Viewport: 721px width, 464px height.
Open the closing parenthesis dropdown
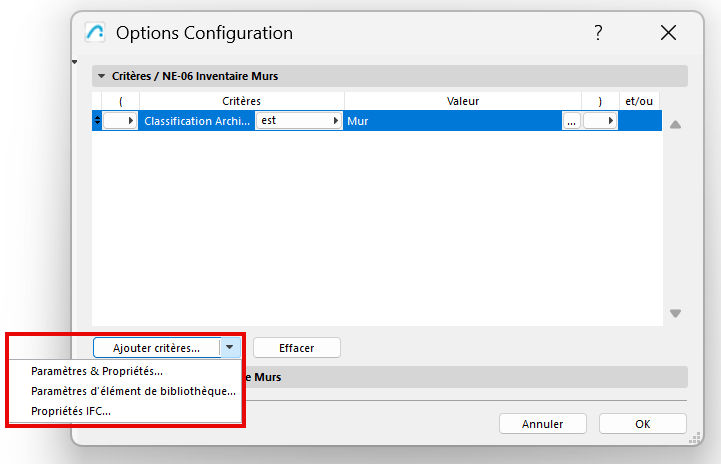600,120
